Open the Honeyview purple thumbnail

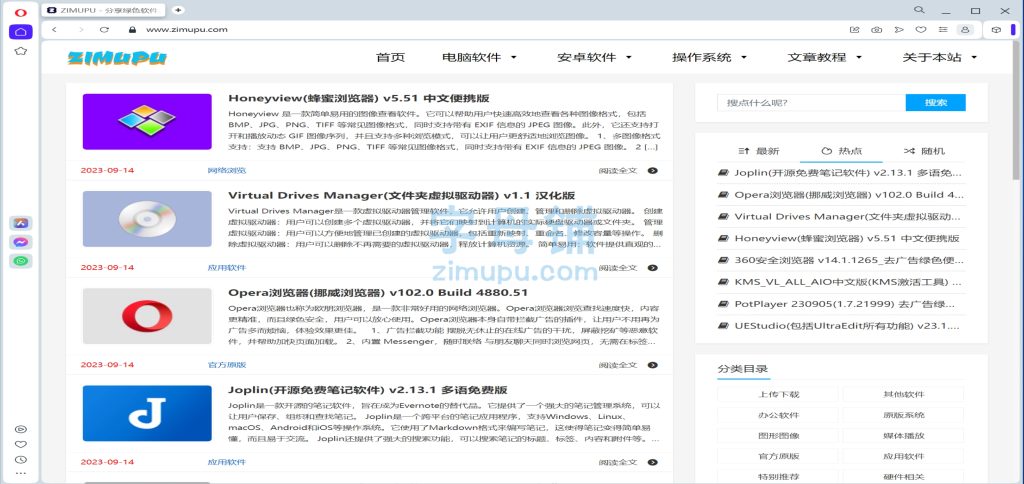pos(147,121)
